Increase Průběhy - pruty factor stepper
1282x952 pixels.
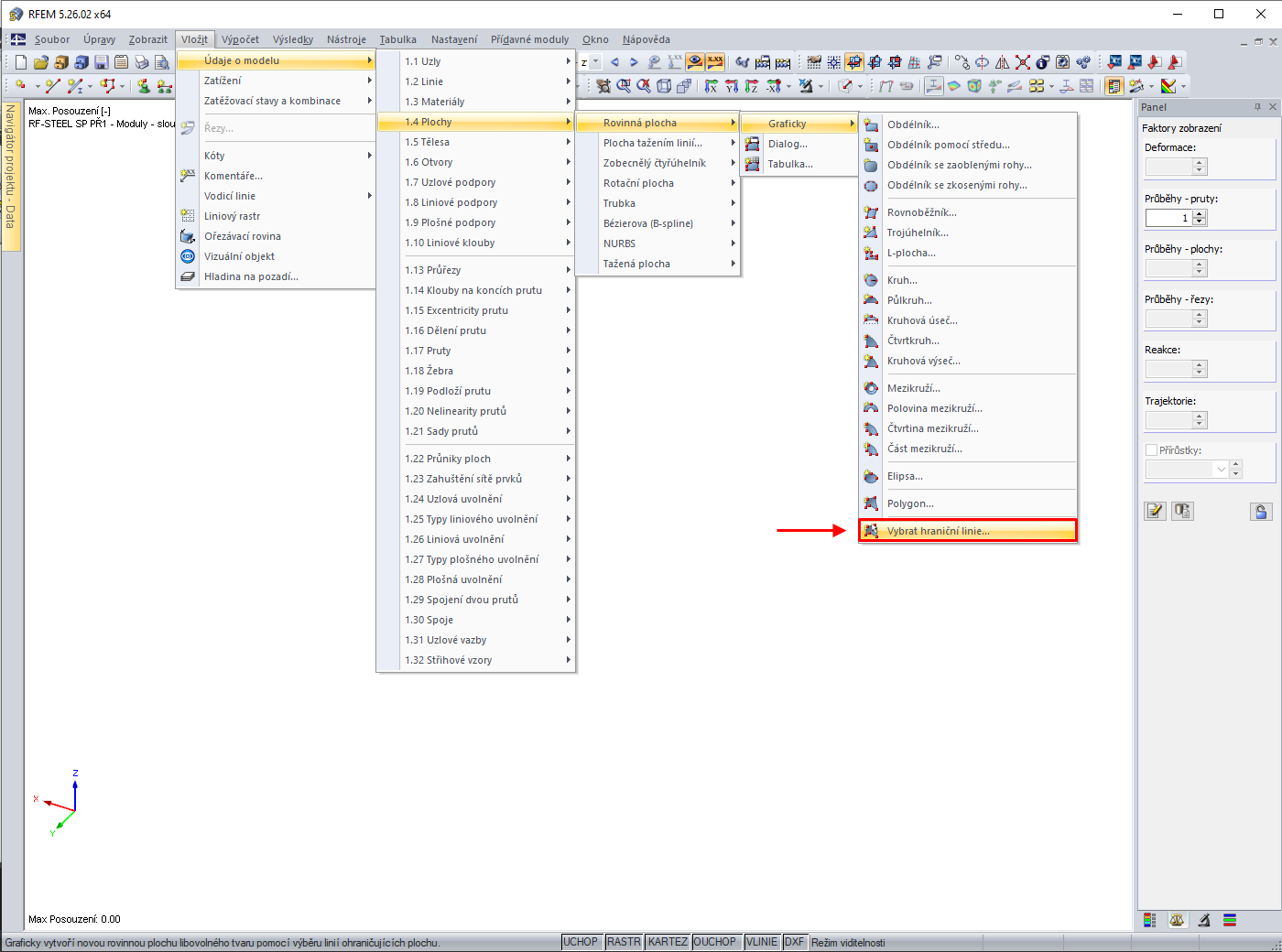pyautogui.click(x=1201, y=214)
